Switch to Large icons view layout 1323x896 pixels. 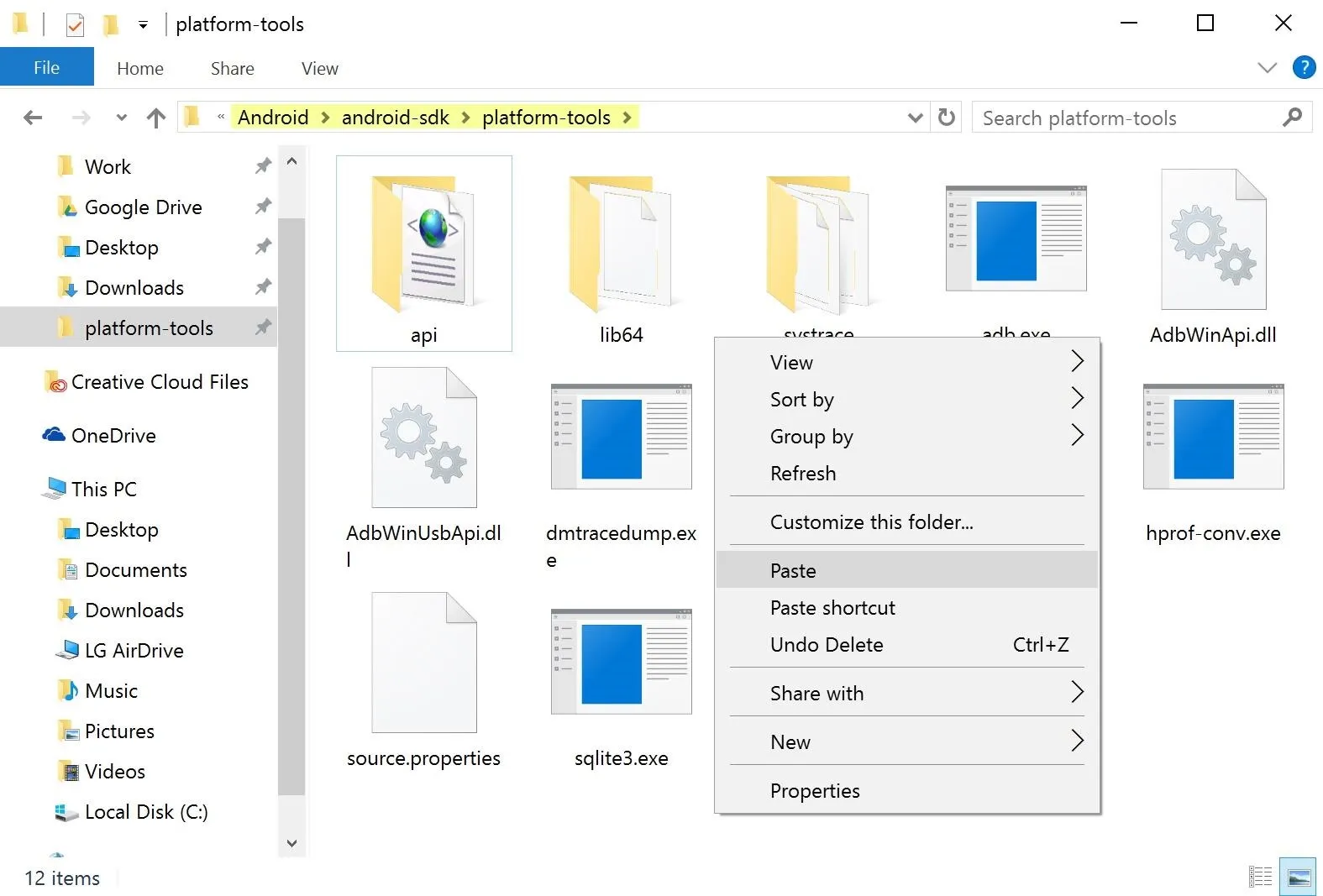1298,877
